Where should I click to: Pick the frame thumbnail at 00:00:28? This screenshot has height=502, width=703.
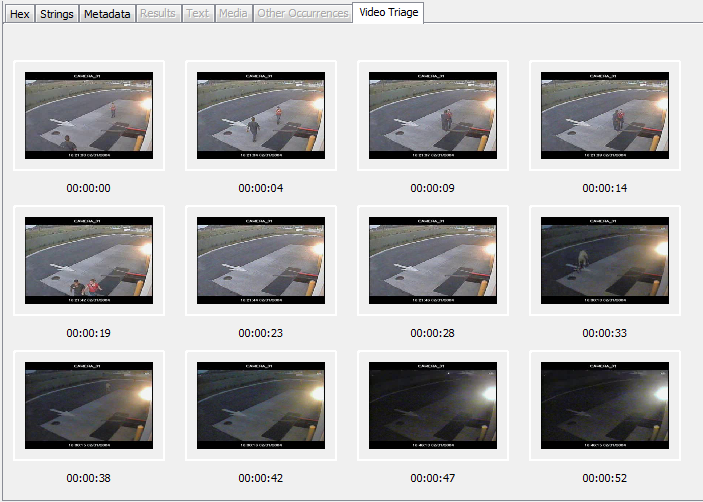point(433,260)
